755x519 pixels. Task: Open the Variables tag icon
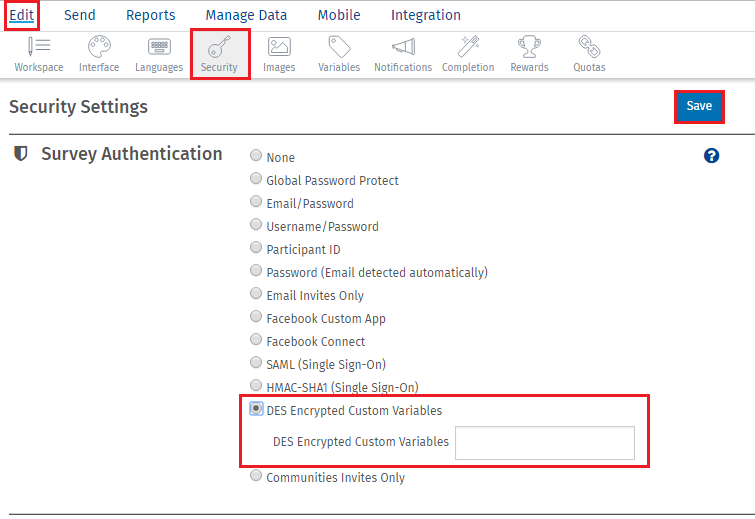click(x=339, y=54)
